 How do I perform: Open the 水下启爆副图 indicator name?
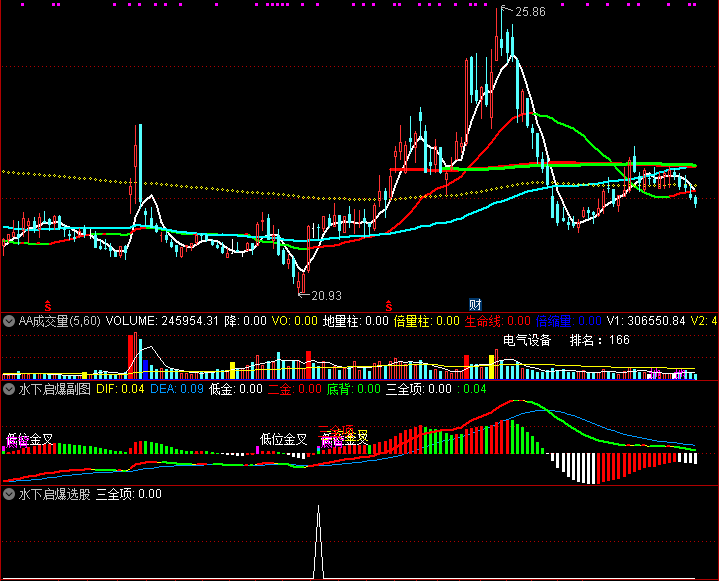(x=55, y=389)
